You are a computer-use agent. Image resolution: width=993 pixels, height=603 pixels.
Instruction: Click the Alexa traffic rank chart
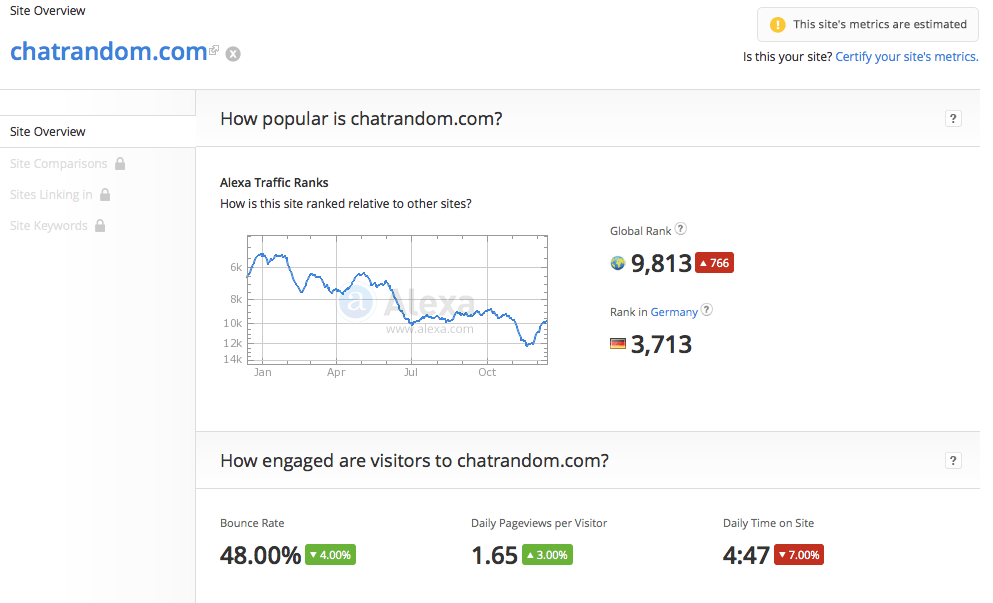397,300
